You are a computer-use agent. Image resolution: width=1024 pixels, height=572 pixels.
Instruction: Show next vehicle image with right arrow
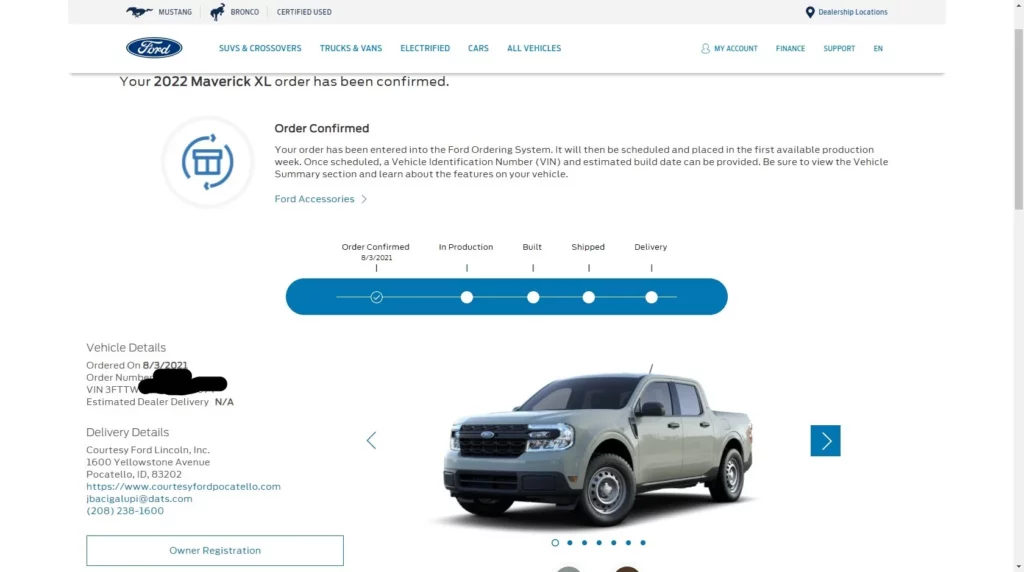click(x=825, y=441)
